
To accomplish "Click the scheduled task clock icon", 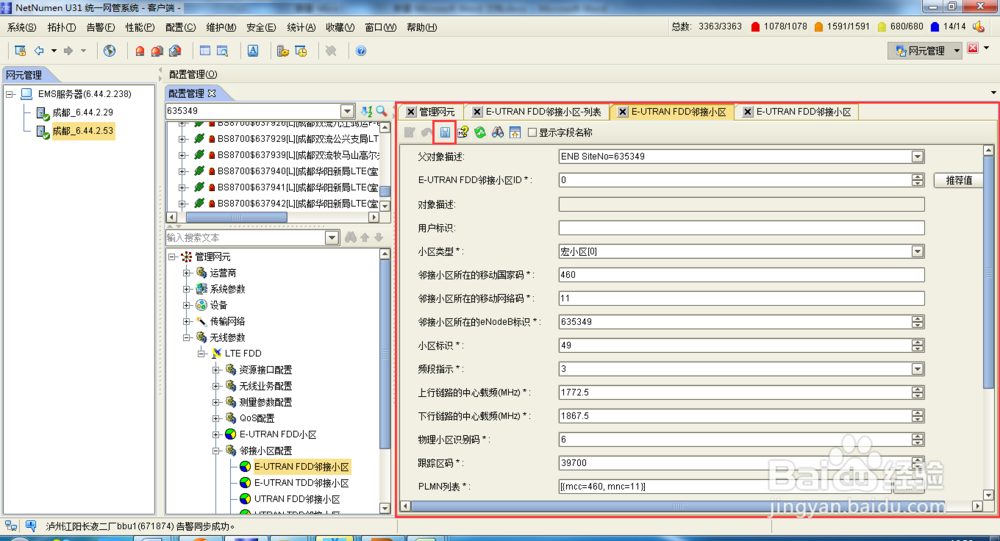I will [301, 51].
